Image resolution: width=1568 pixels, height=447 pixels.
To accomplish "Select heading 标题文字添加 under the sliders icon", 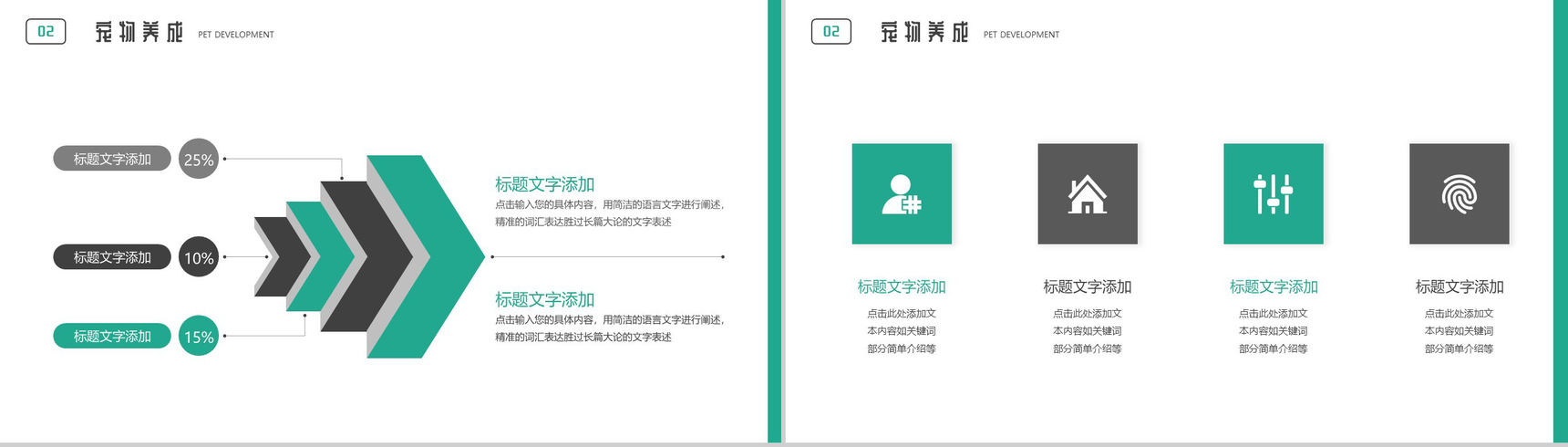I will pyautogui.click(x=1274, y=286).
